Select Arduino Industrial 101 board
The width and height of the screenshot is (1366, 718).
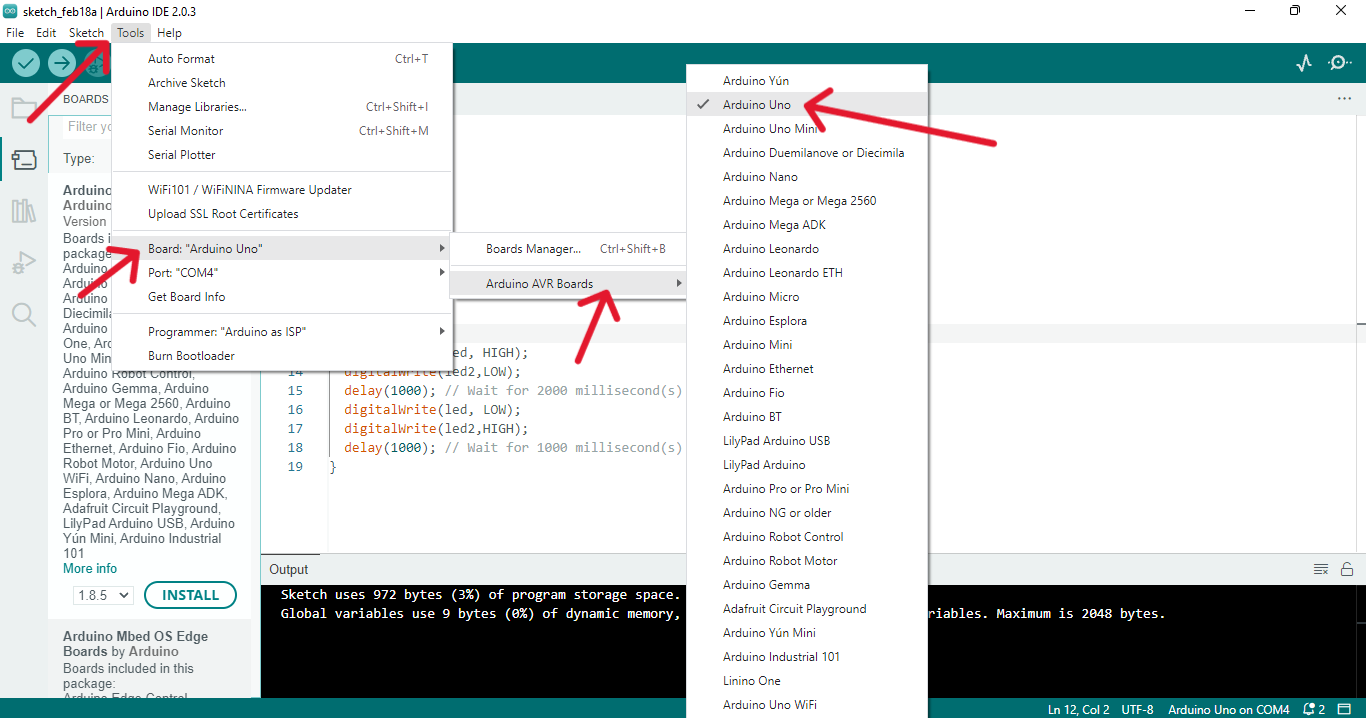pyautogui.click(x=807, y=657)
